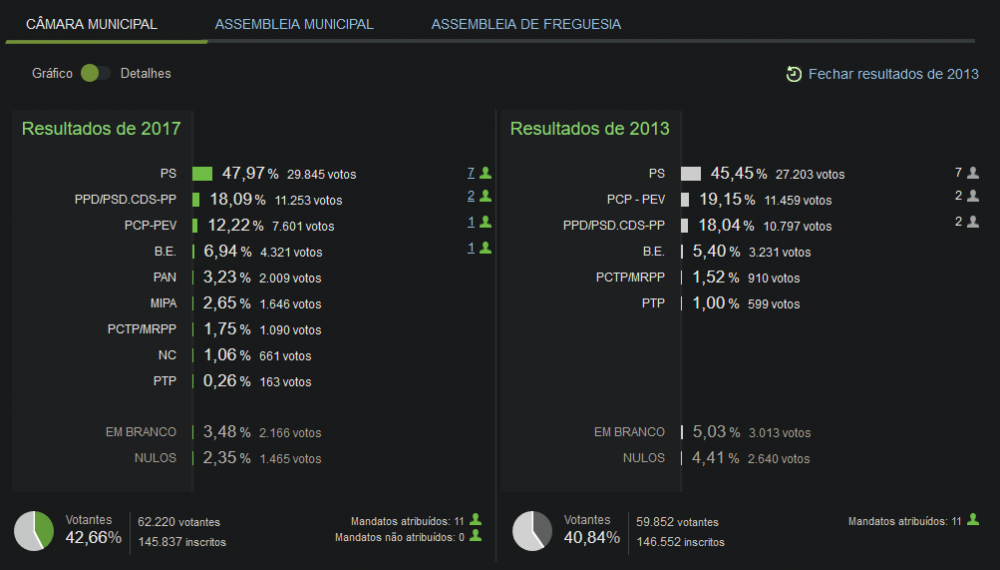Click the grey mandate icon for PS 2013
This screenshot has width=1000, height=570.
click(973, 172)
